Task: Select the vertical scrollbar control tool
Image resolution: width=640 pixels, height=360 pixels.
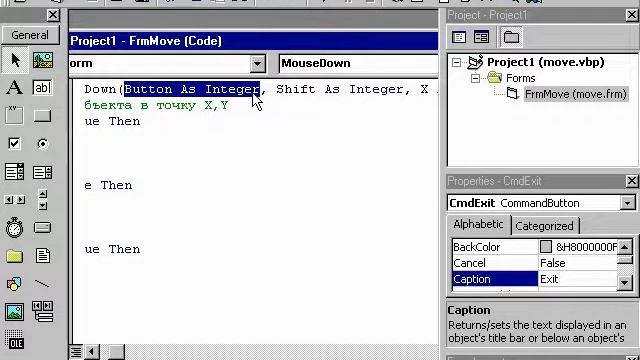Action: (x=42, y=200)
